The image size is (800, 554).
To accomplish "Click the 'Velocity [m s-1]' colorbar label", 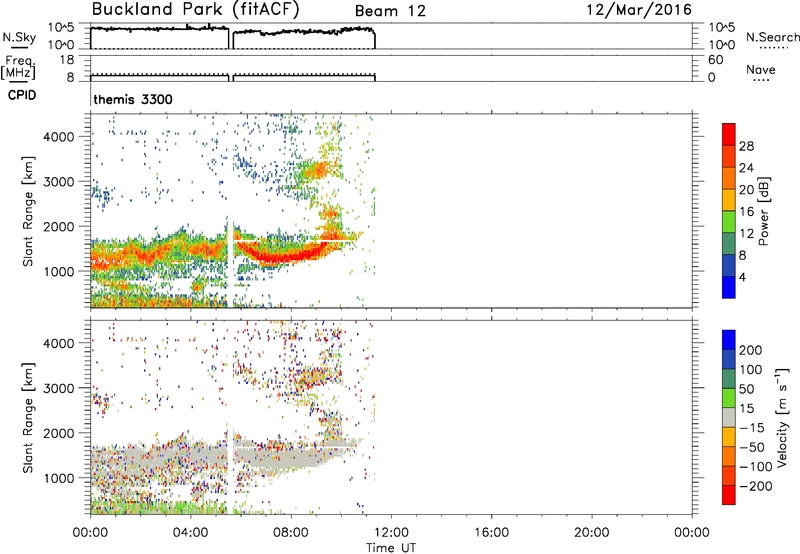I will [x=781, y=417].
